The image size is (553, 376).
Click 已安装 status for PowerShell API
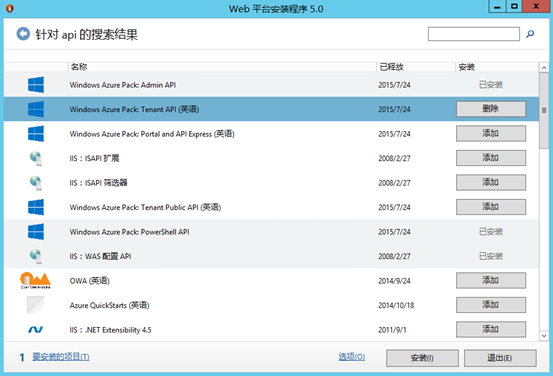click(x=491, y=232)
